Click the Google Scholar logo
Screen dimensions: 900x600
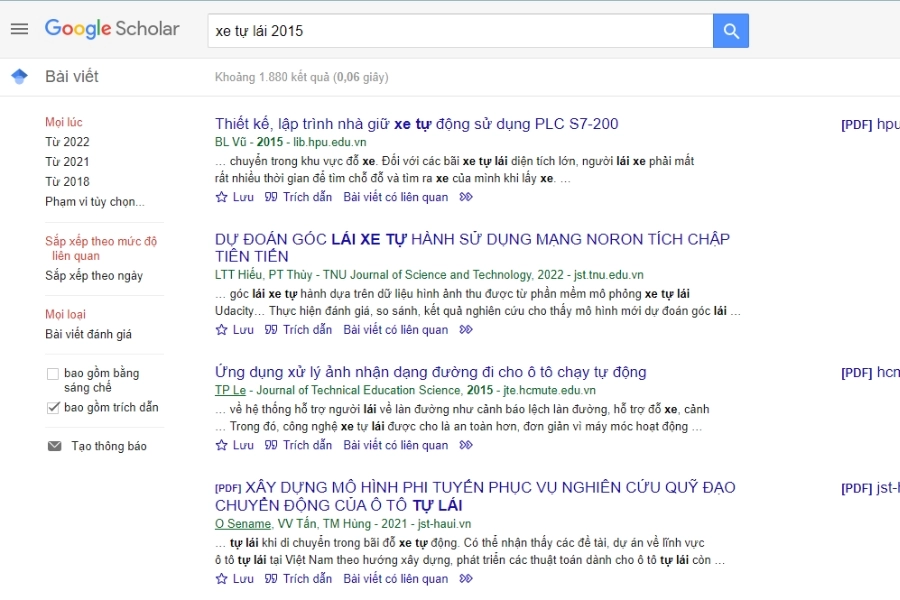[x=112, y=29]
